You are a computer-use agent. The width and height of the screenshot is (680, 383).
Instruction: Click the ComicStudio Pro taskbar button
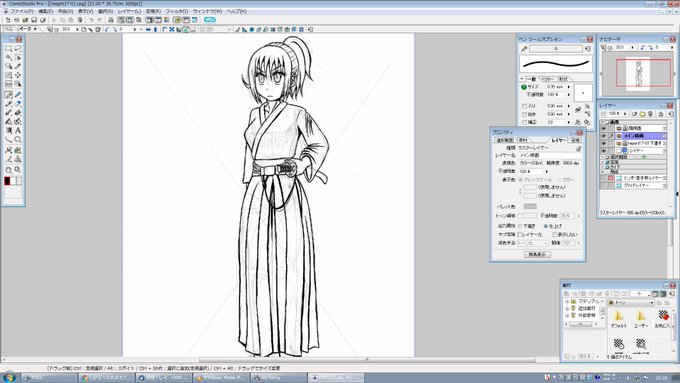[x=336, y=378]
